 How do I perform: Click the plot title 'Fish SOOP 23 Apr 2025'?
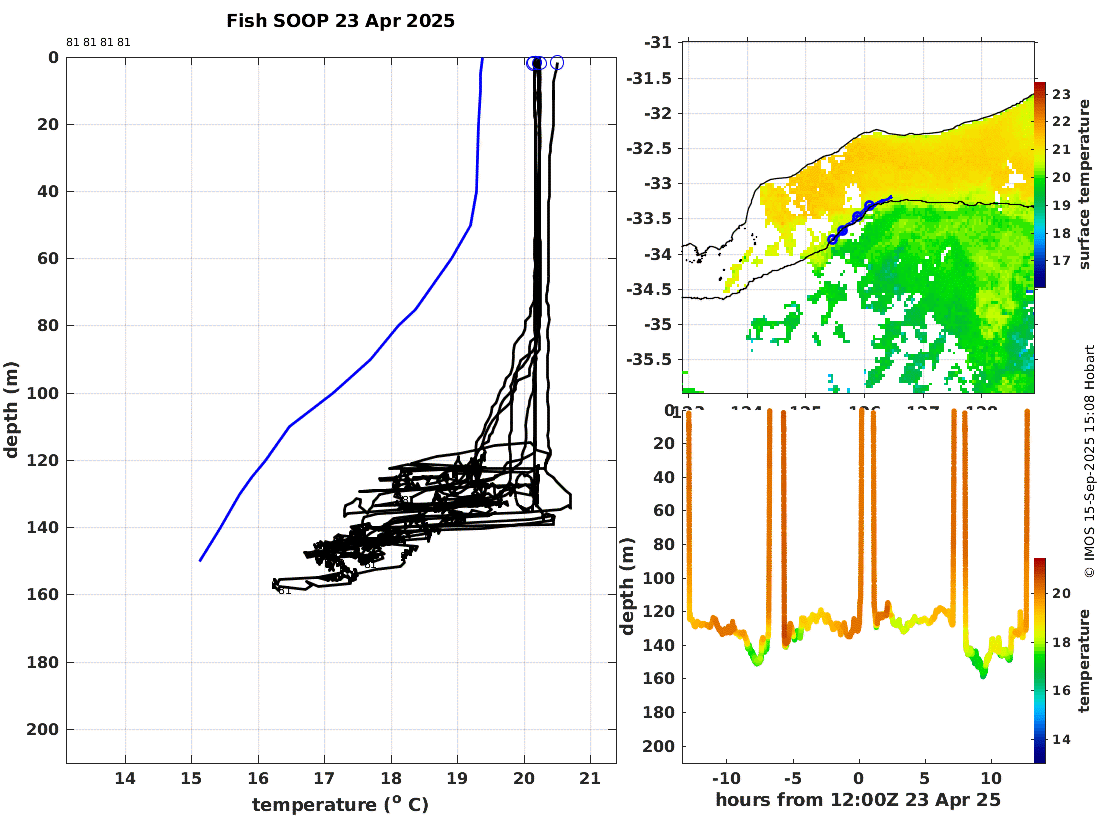point(340,21)
